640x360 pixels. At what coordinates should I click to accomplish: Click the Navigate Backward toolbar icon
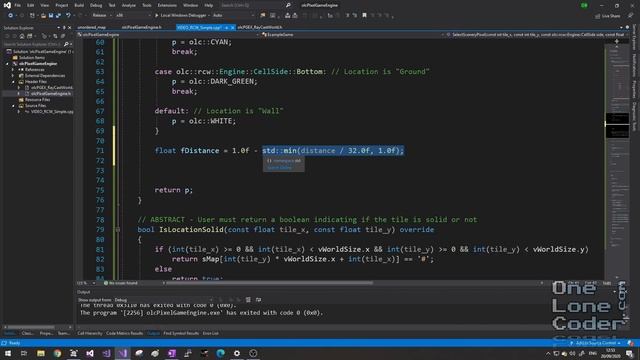[10, 16]
